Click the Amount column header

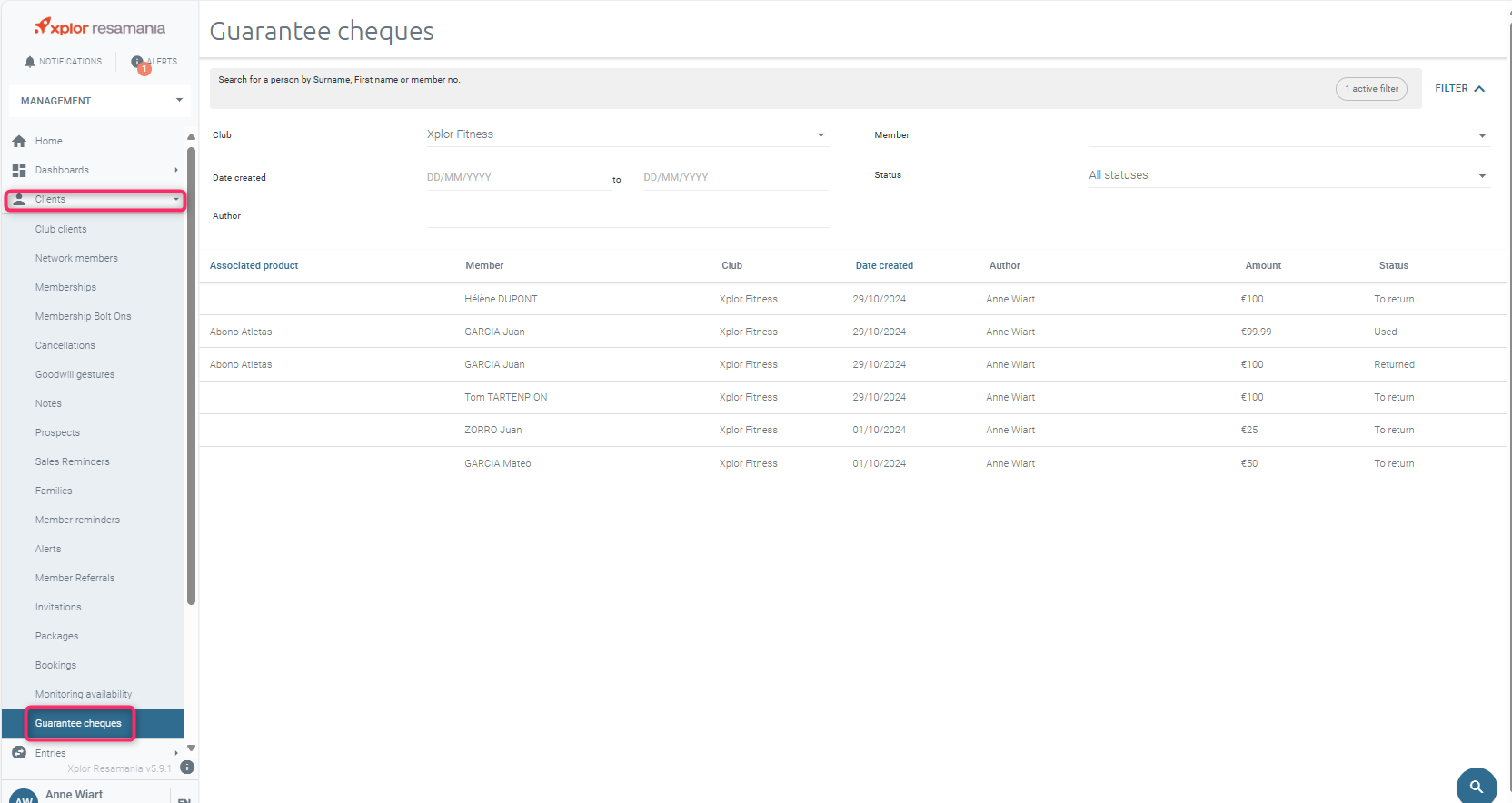[1263, 265]
